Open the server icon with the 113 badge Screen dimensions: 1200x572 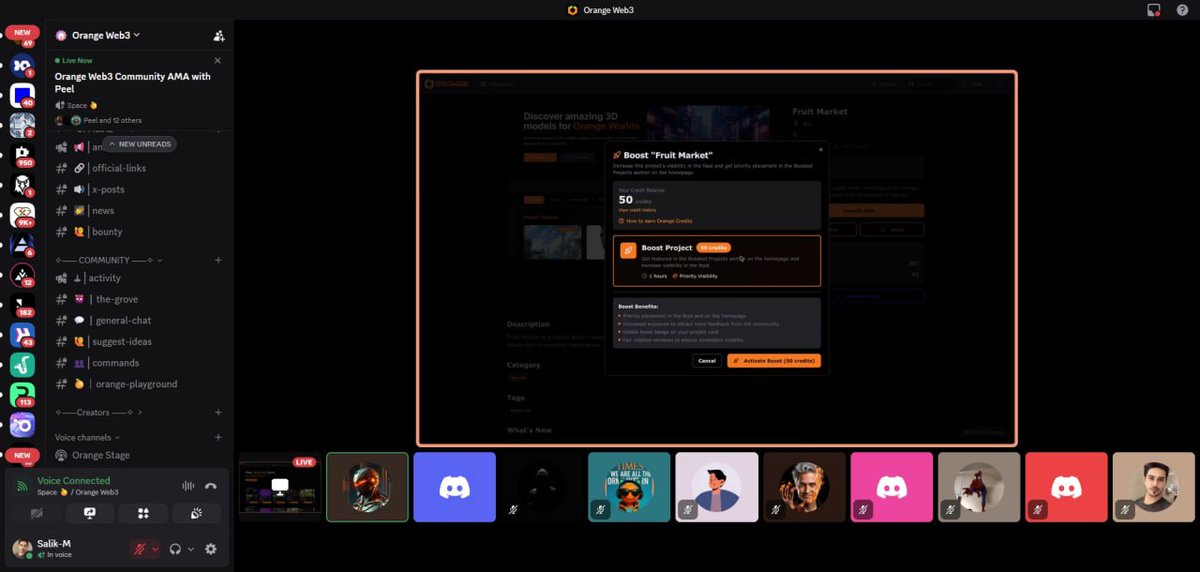tap(22, 395)
